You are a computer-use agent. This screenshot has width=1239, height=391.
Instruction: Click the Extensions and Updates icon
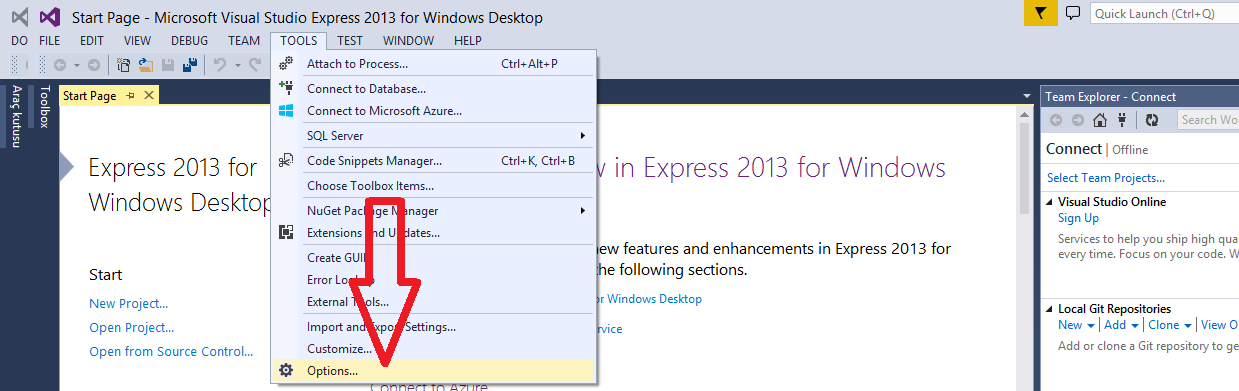coord(286,233)
